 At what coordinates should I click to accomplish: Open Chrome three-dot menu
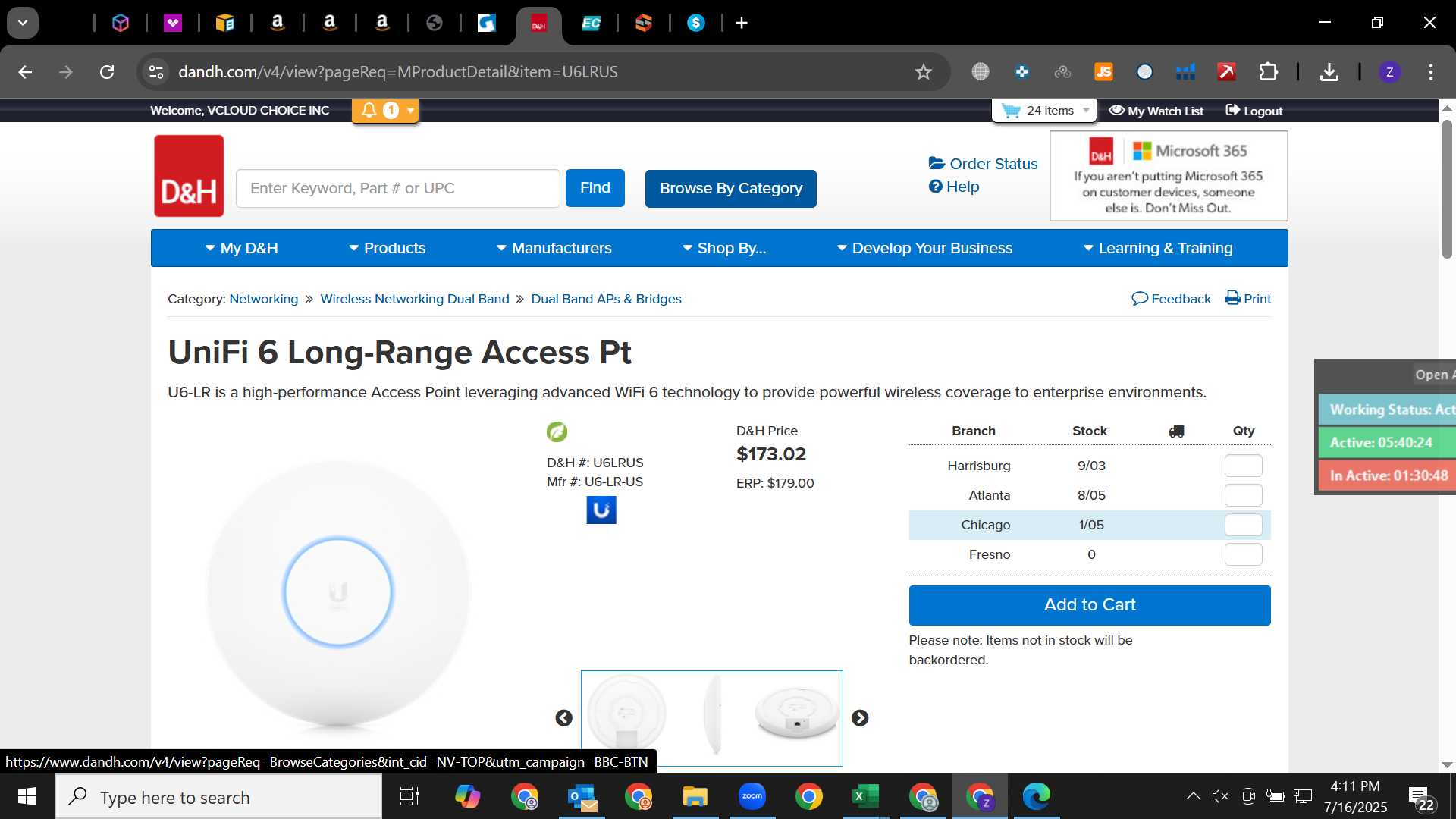(x=1431, y=72)
